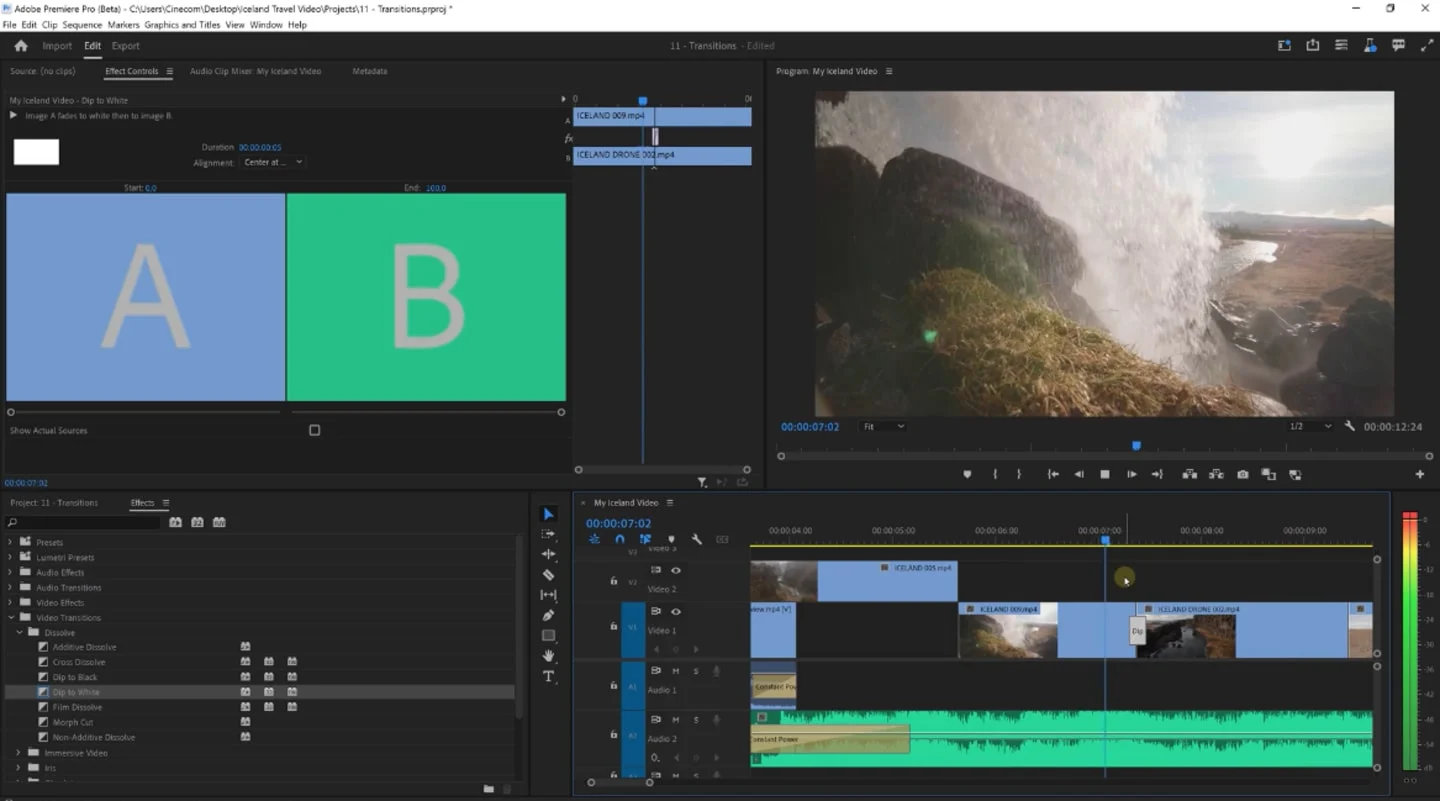Switch to the Audio Clip Mixer tab
Screen dimensions: 1440x801
tap(255, 72)
